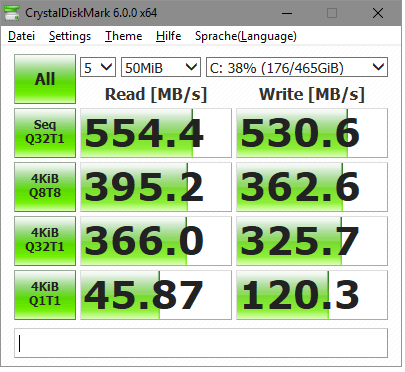Screen dimensions: 405x372
Task: Start the 4KiB Q8T8 test
Action: [45, 187]
